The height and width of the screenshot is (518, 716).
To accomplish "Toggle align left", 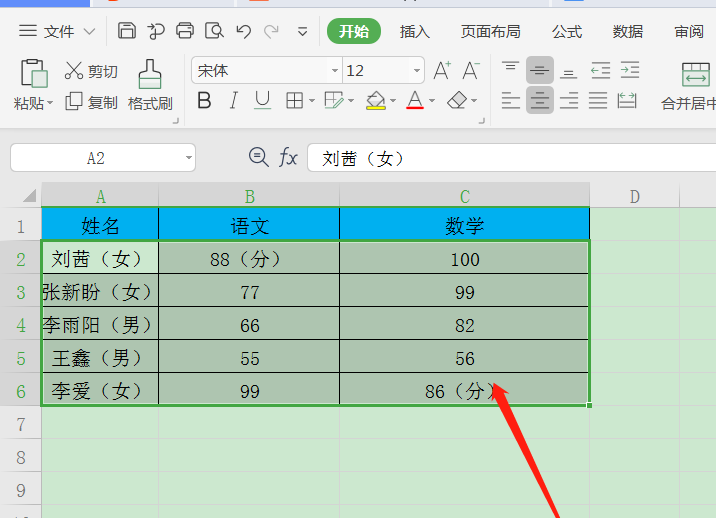I will [x=511, y=100].
